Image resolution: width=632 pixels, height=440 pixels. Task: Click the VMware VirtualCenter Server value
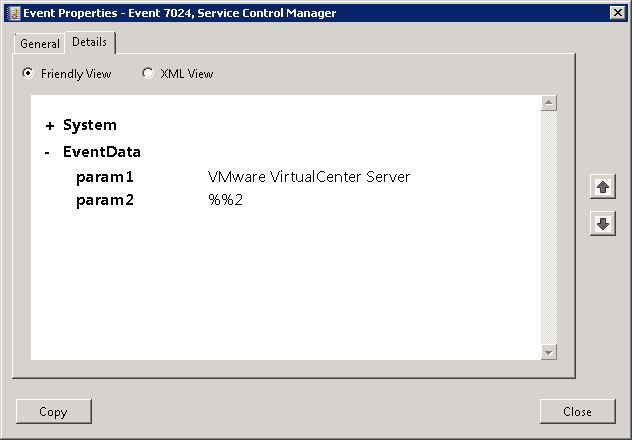click(x=309, y=176)
